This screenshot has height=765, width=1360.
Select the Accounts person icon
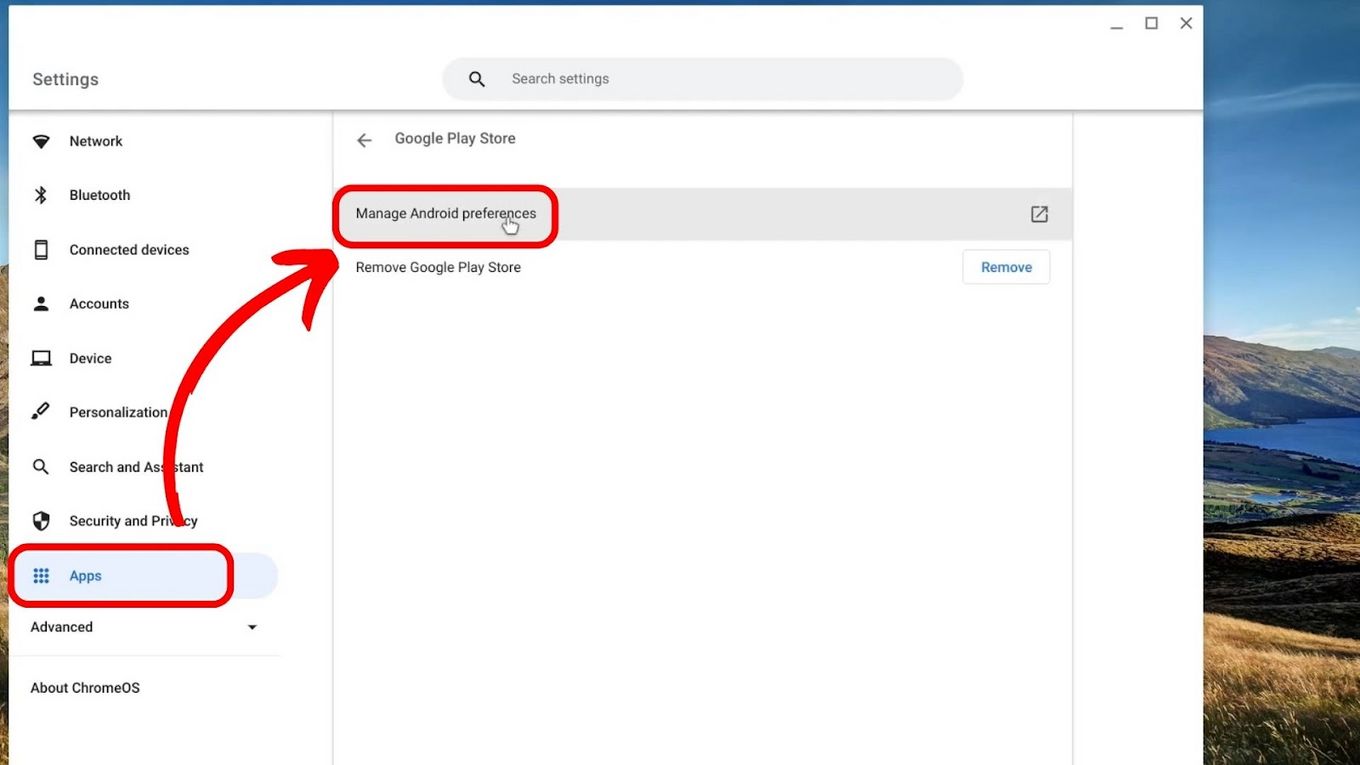click(x=41, y=303)
